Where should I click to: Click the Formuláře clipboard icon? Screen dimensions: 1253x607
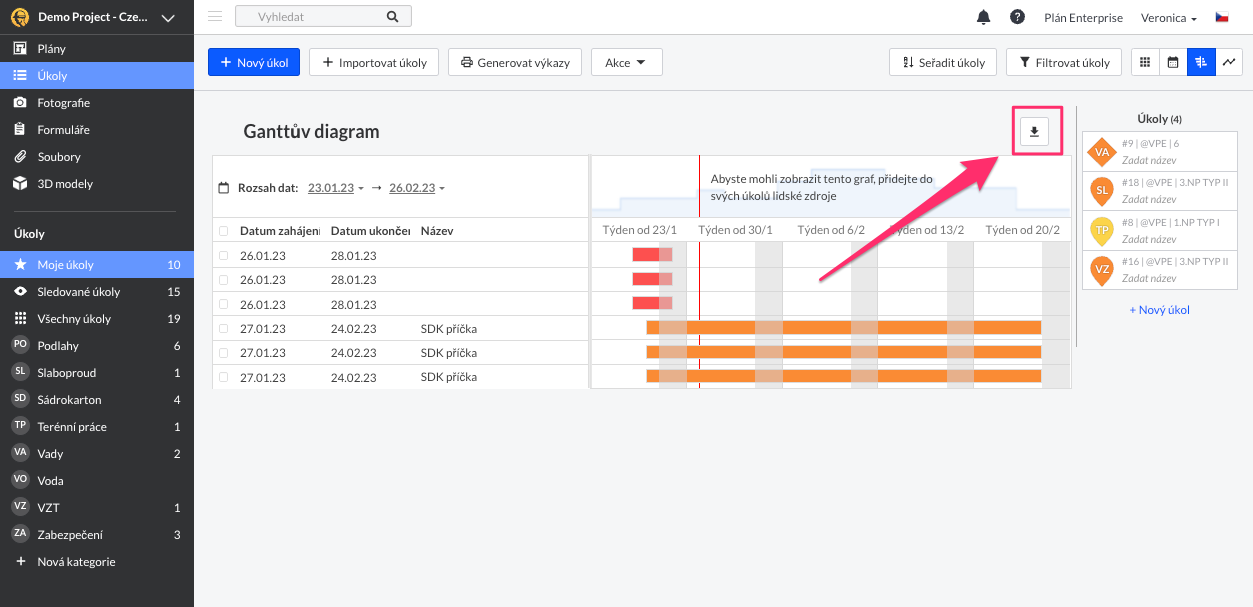click(19, 129)
